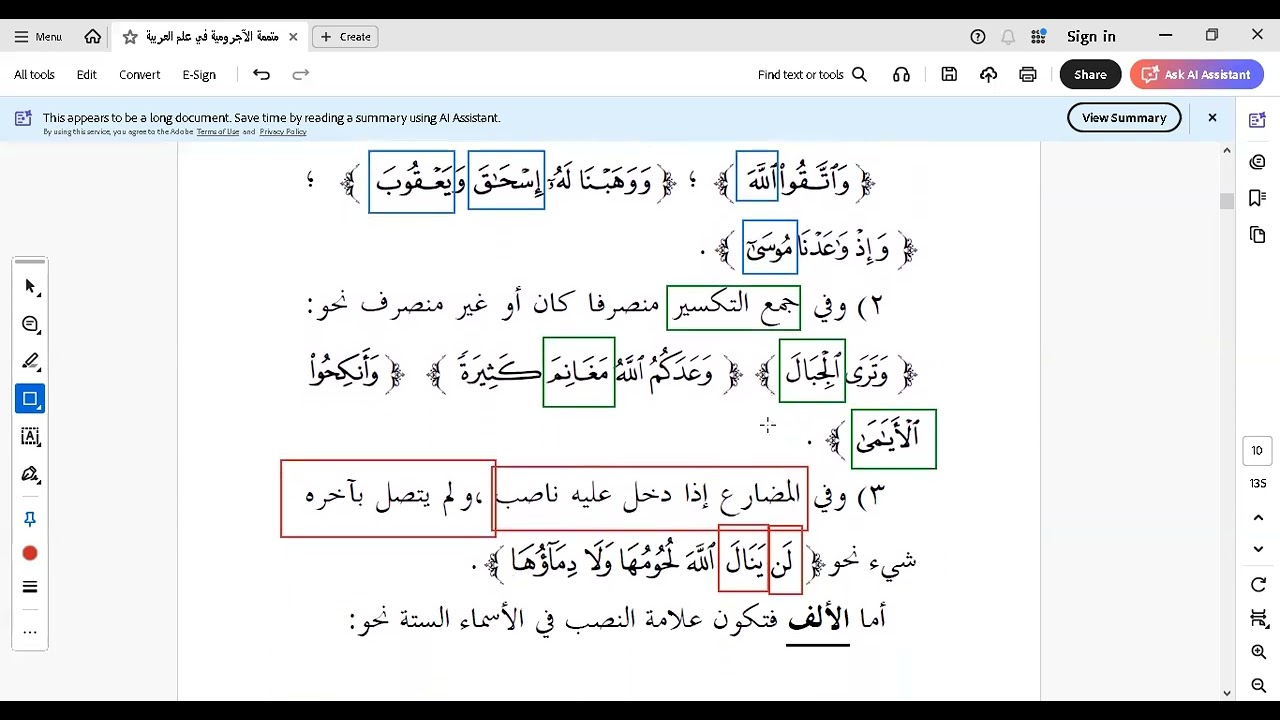The height and width of the screenshot is (720, 1280).
Task: Open the Terms of Use link
Action: (217, 132)
